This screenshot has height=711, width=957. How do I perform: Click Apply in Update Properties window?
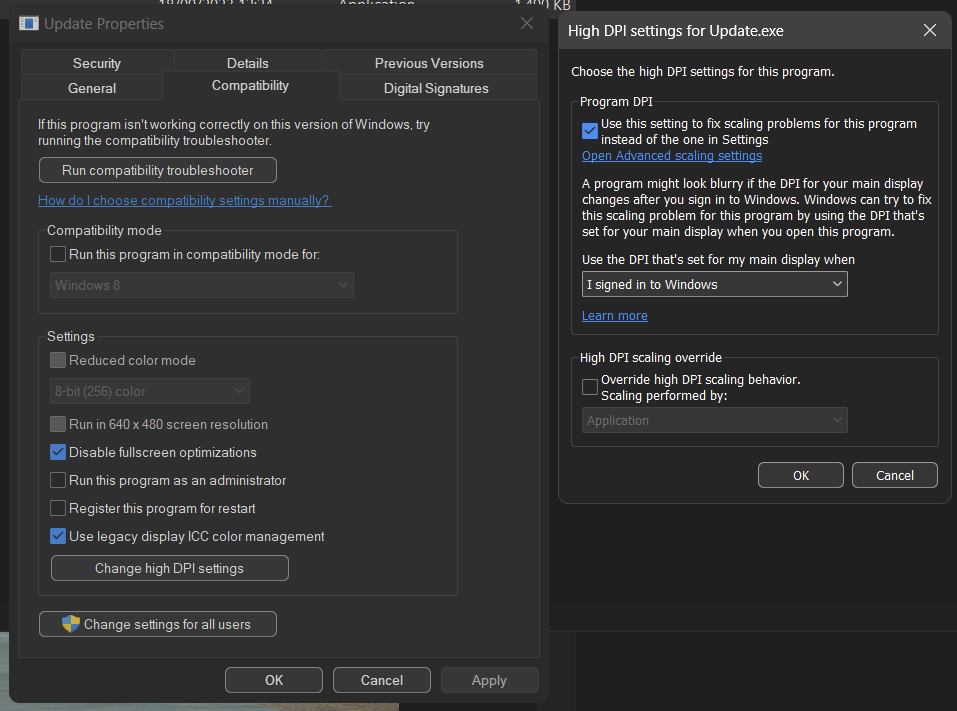(489, 680)
